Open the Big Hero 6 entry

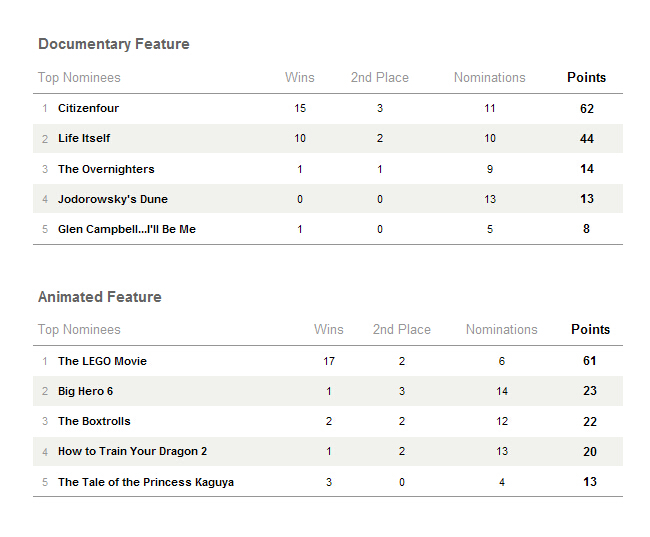click(86, 391)
